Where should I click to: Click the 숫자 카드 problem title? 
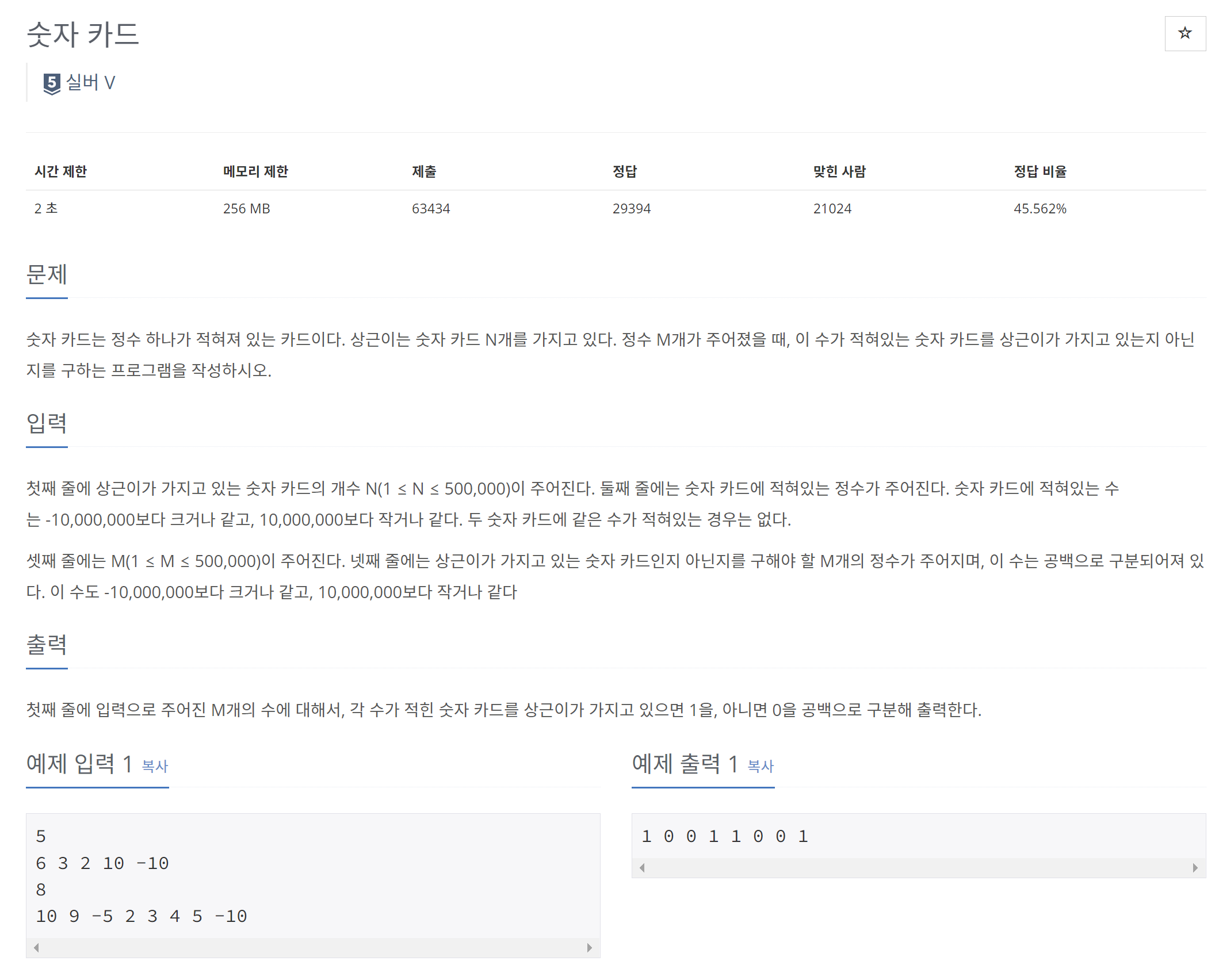(83, 35)
